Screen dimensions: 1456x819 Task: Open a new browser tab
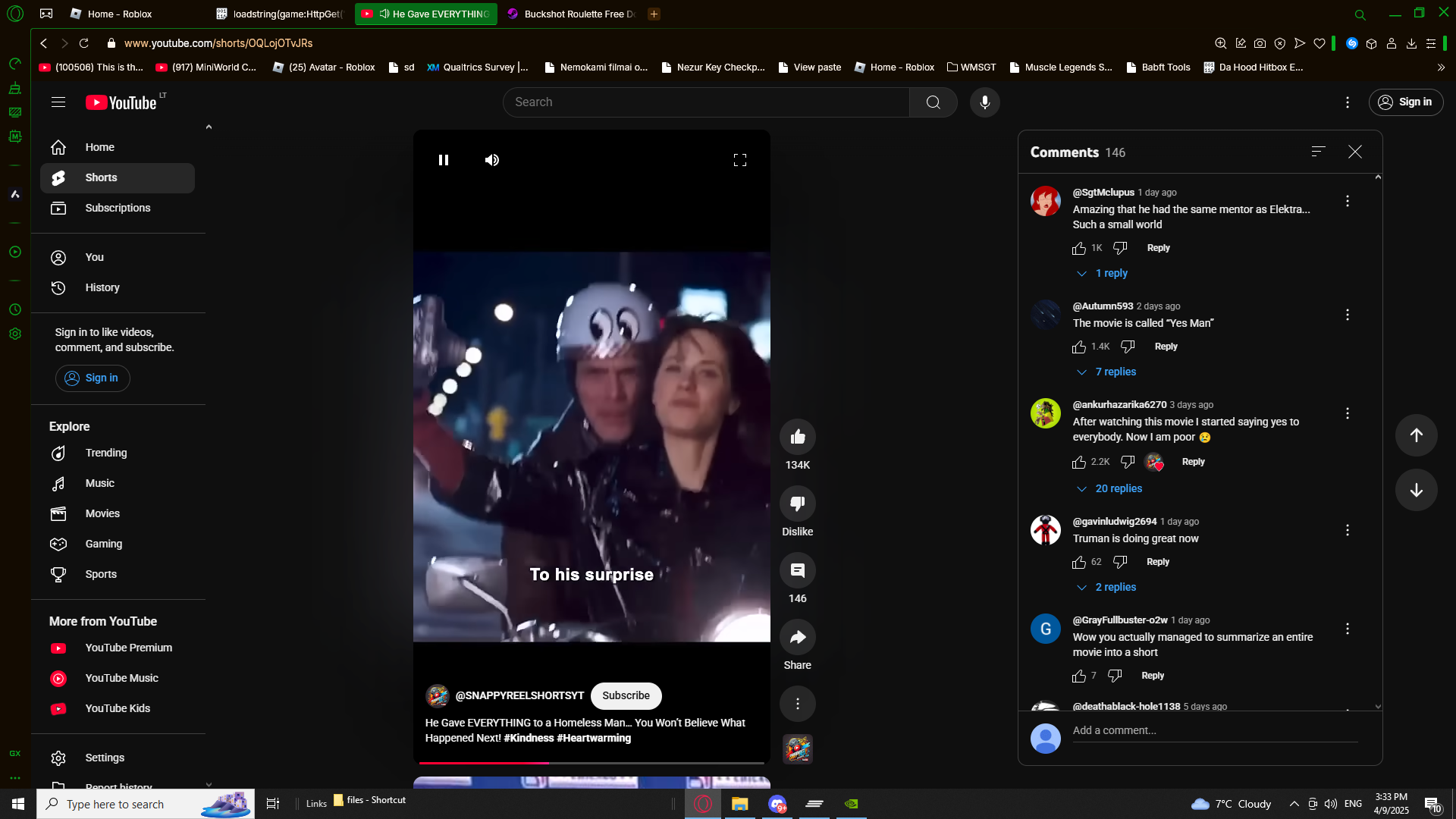tap(654, 14)
